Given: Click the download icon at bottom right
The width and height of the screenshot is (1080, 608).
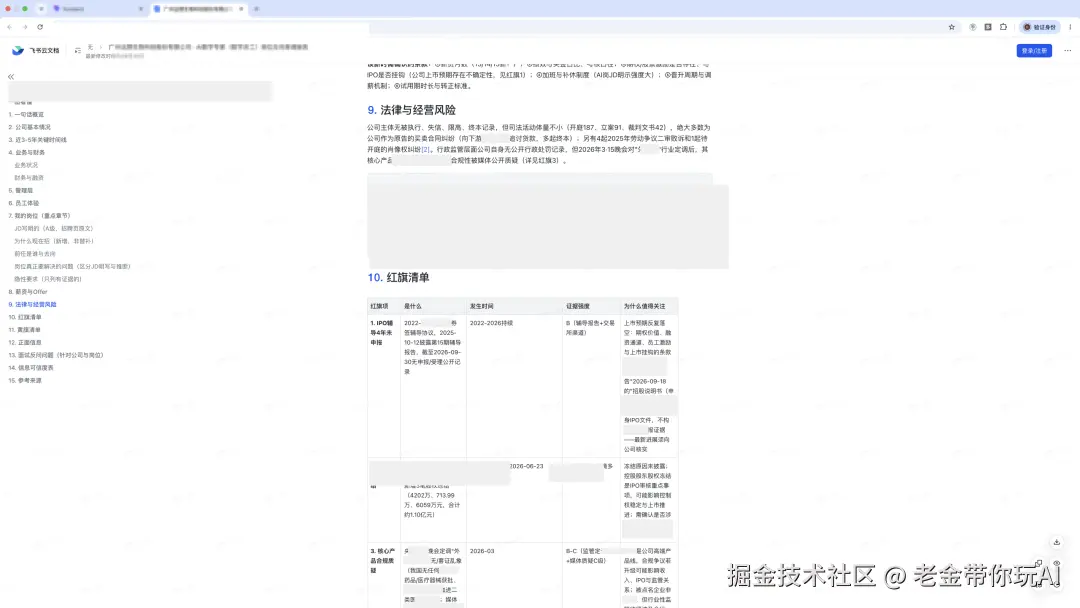Looking at the screenshot, I should pos(1057,543).
